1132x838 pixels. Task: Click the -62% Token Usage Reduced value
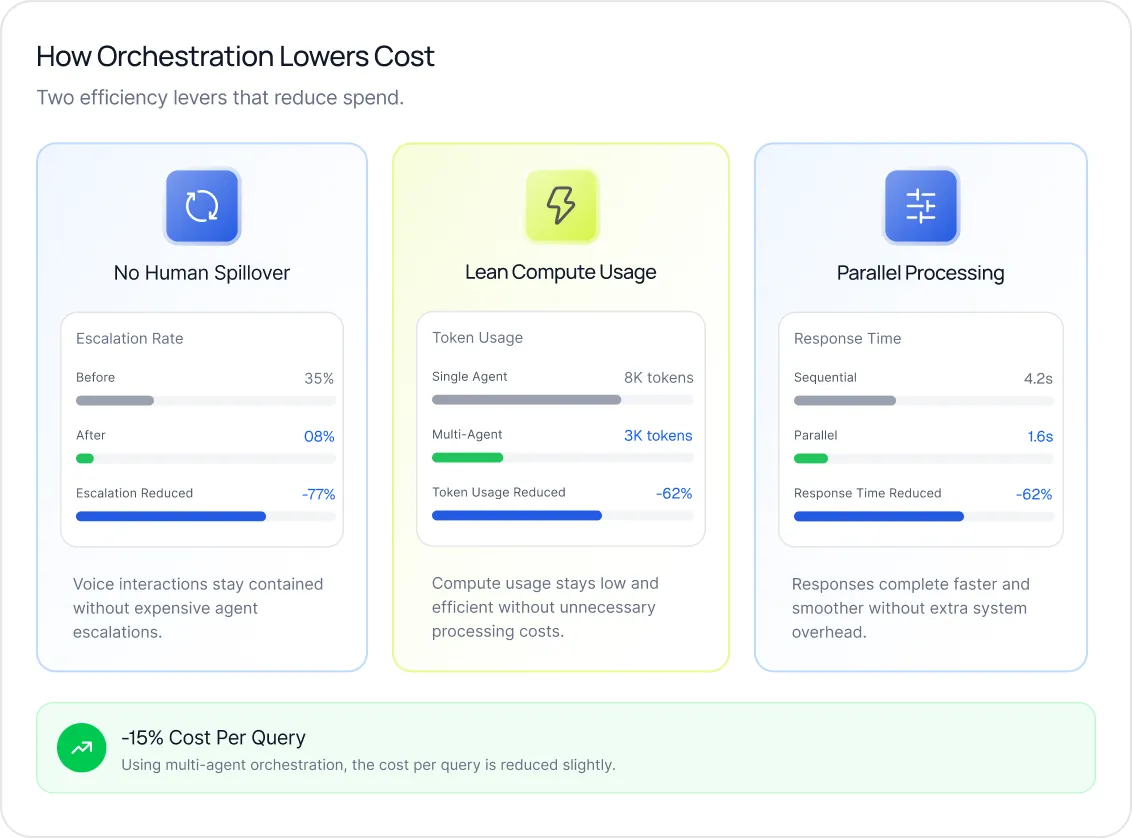click(x=674, y=493)
